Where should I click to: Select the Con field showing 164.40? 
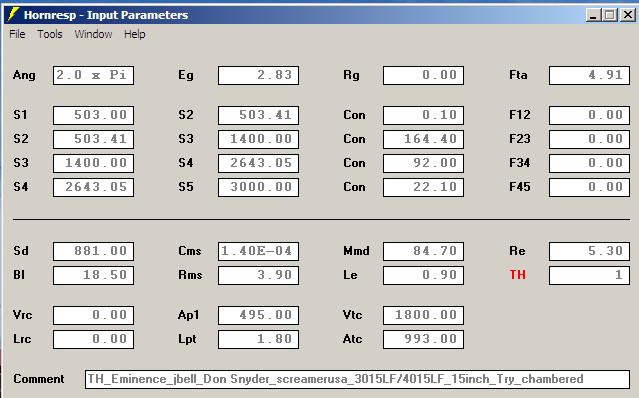(423, 139)
